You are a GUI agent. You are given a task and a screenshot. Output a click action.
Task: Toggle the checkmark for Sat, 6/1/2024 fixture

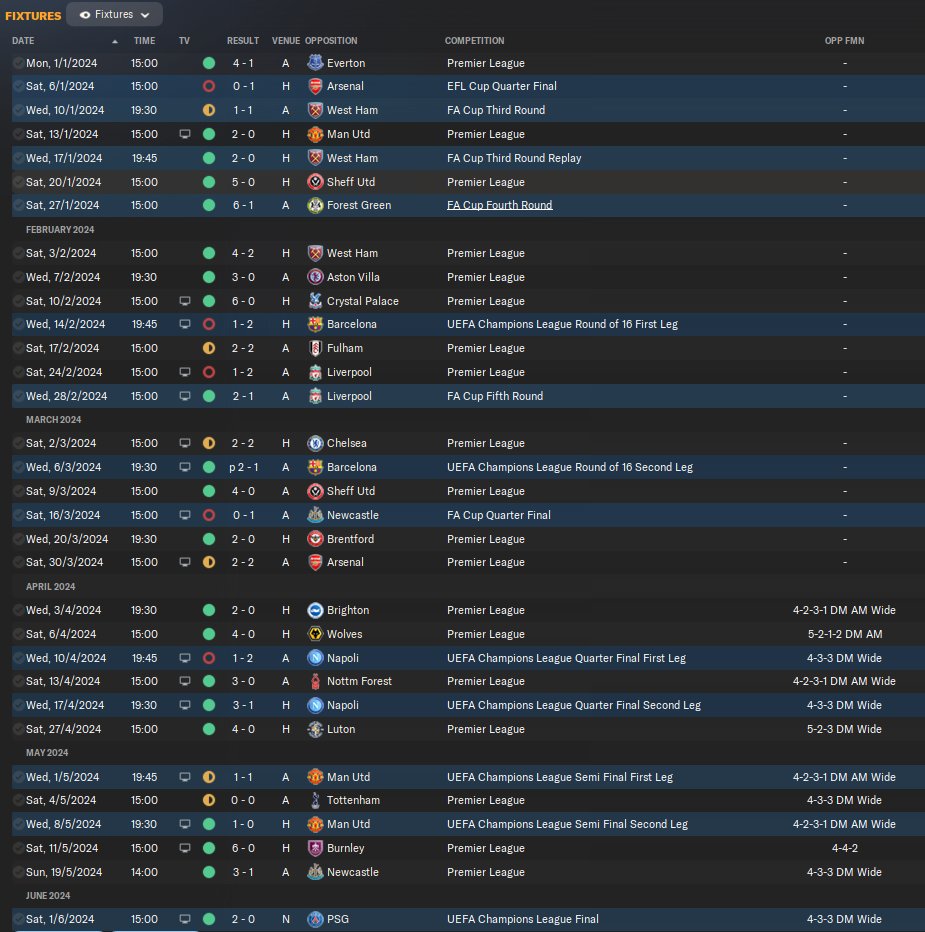point(18,86)
